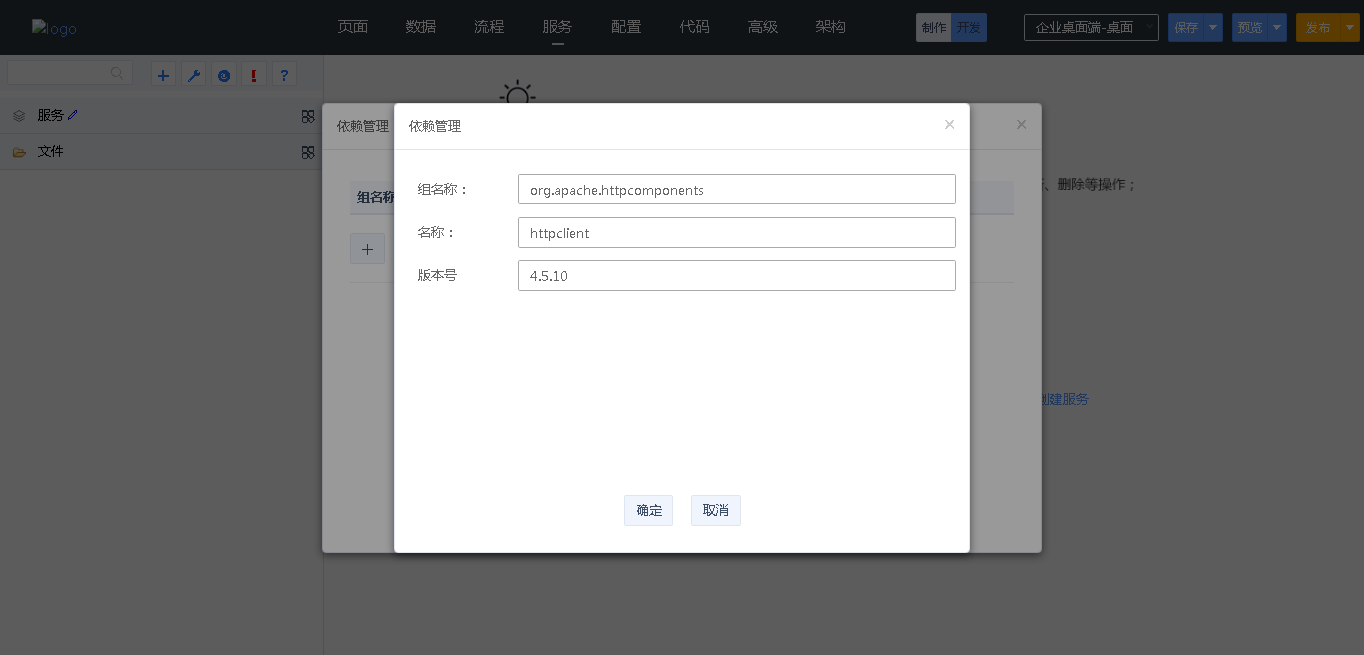Open the 数据 menu tab
The width and height of the screenshot is (1364, 655).
coord(421,27)
